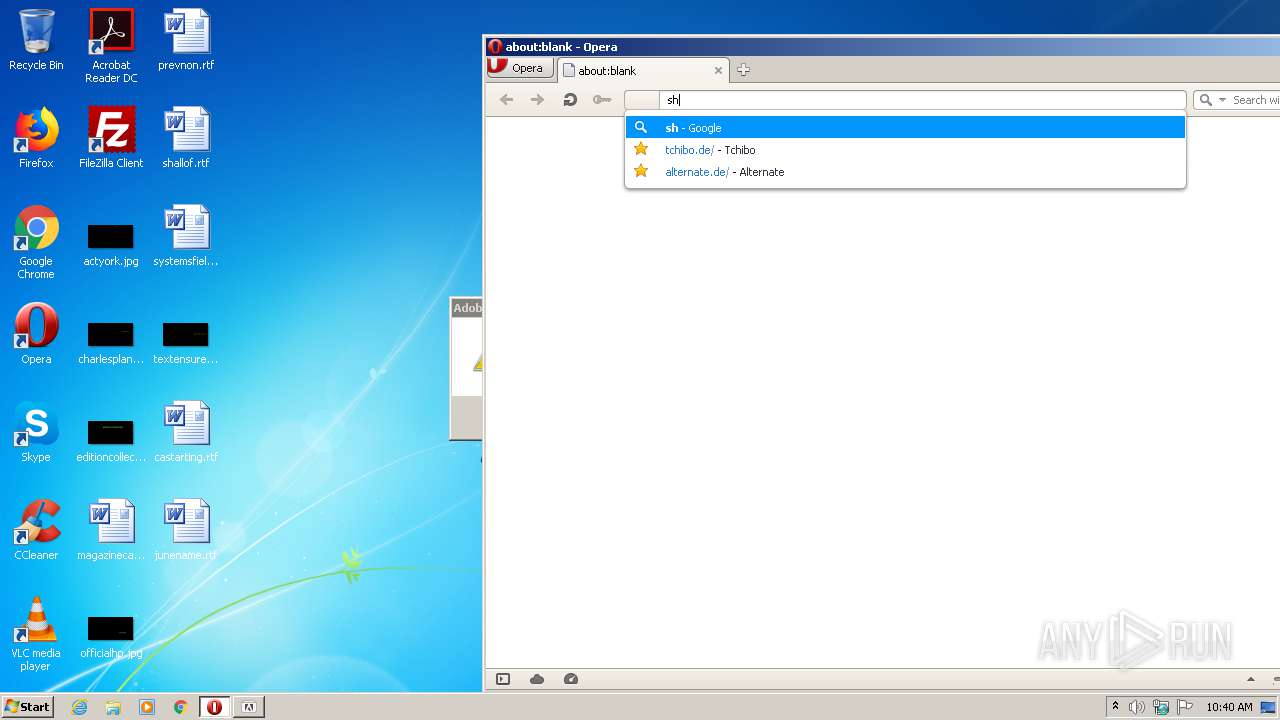Screen dimensions: 1280x720
Task: Click the Show desktop tray button
Action: (x=1270, y=707)
